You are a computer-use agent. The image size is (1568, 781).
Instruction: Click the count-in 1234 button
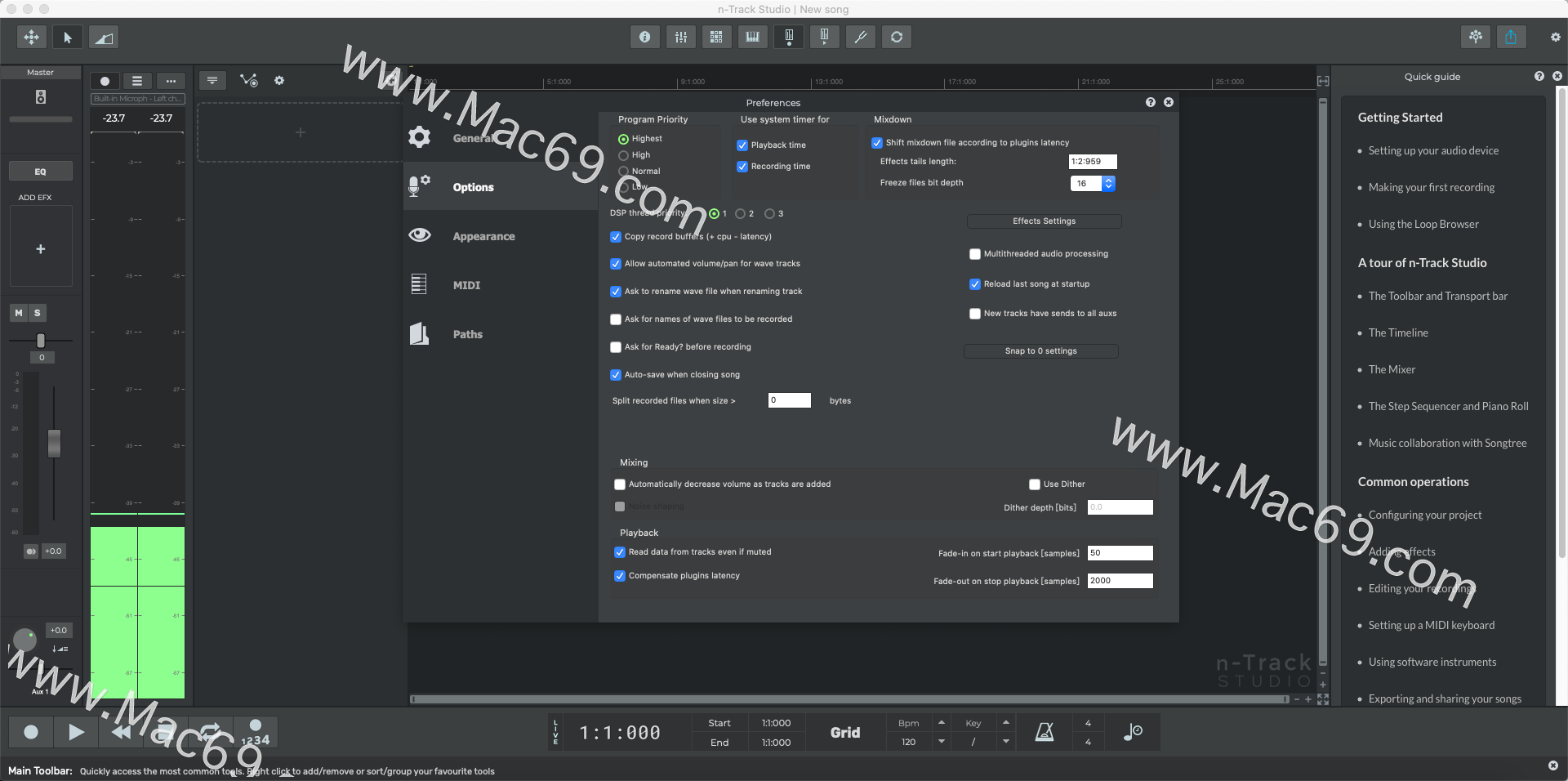(x=256, y=732)
